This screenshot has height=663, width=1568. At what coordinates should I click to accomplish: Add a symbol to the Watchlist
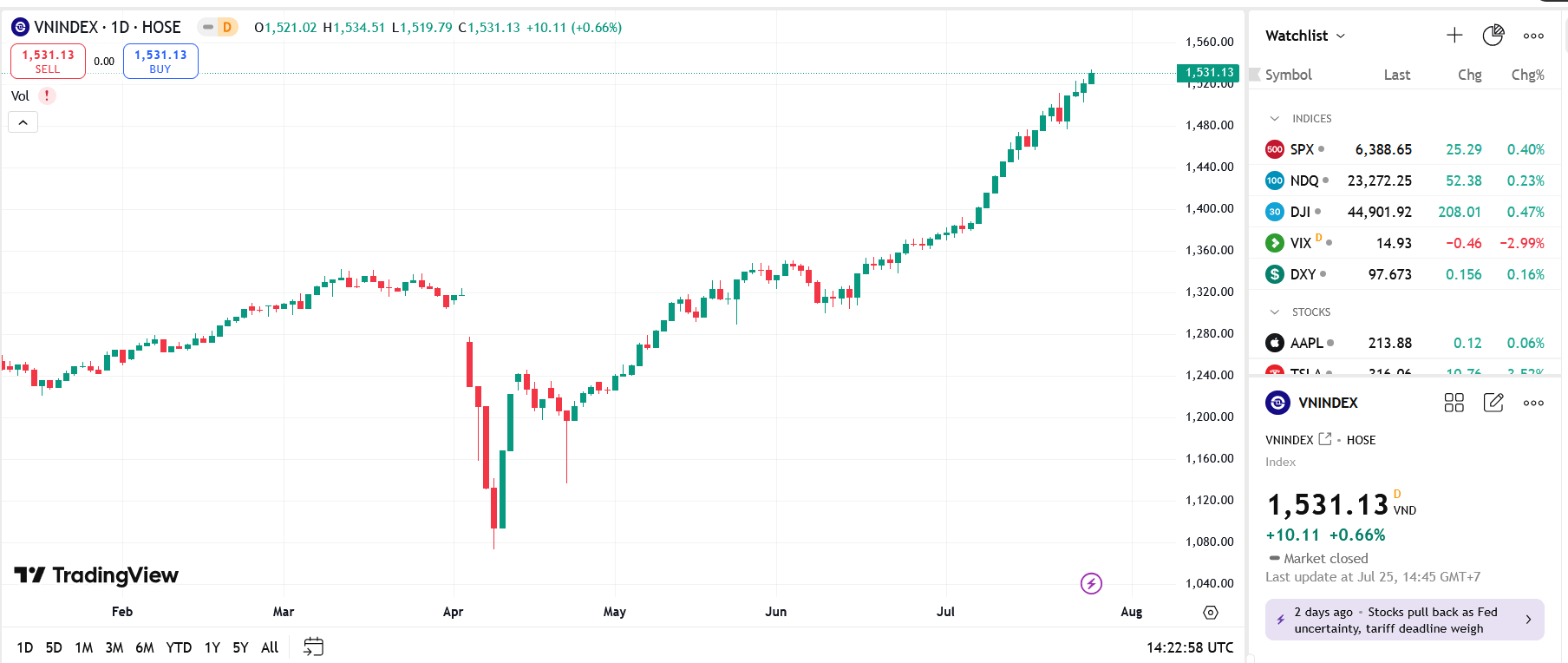[x=1455, y=35]
